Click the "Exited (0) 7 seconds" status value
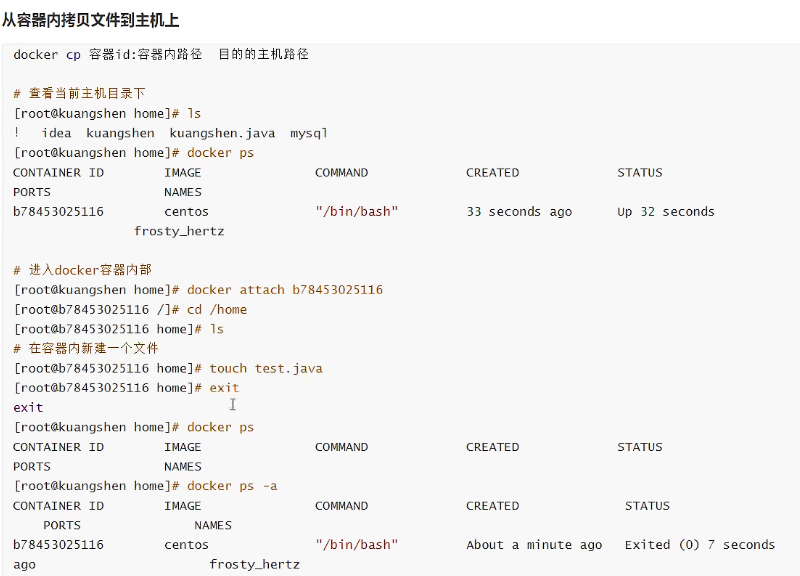The image size is (800, 576). tap(700, 545)
